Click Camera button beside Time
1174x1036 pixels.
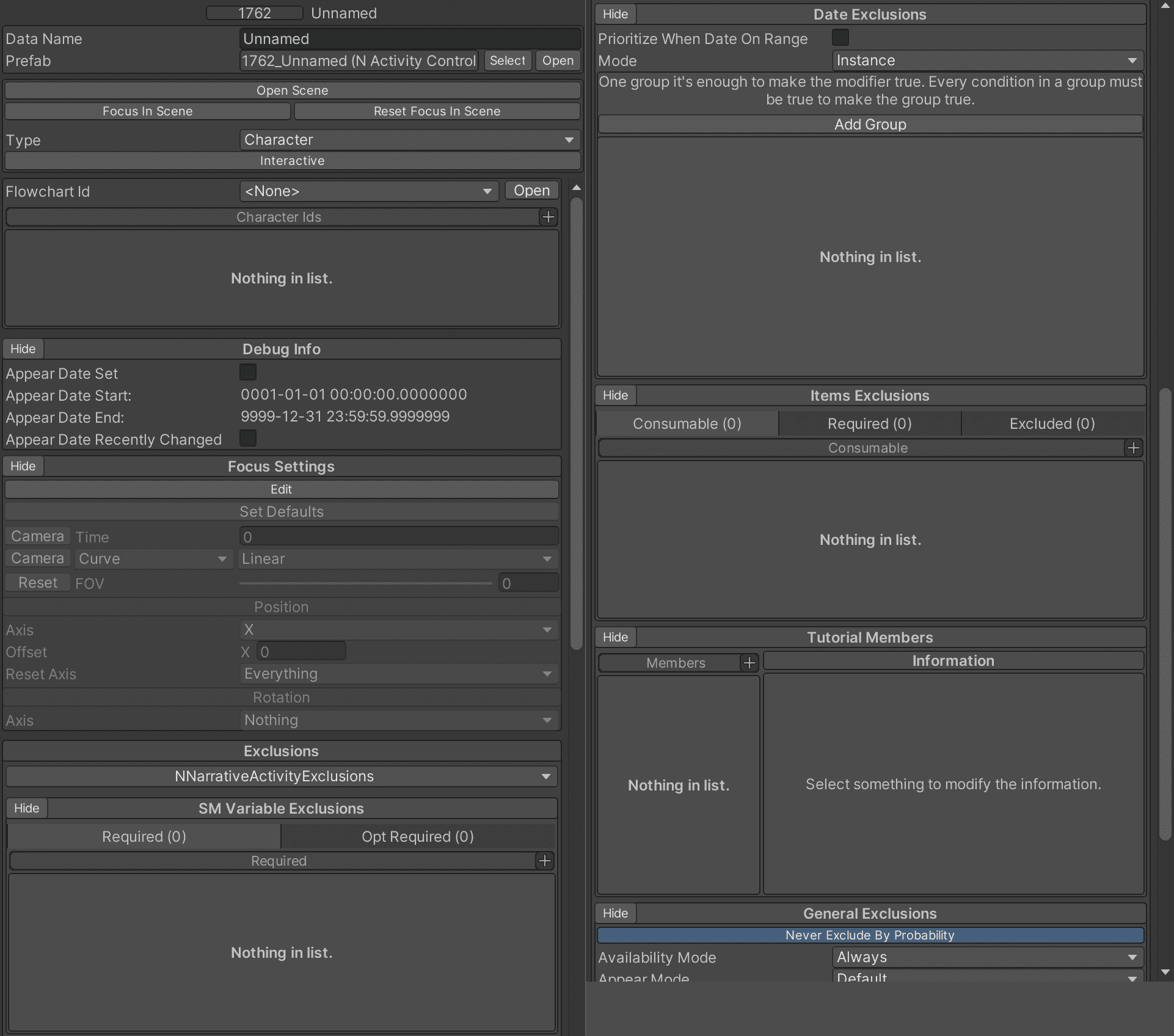coord(37,536)
